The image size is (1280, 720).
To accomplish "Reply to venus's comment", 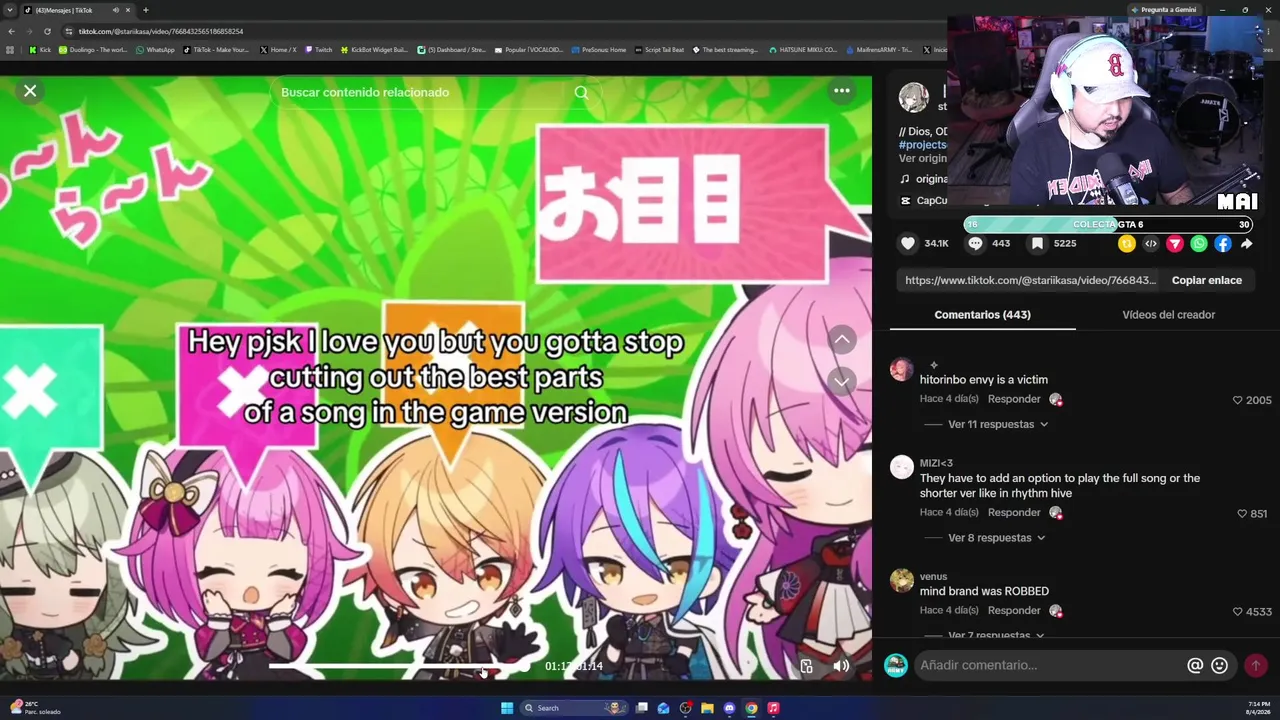I will [x=1014, y=611].
